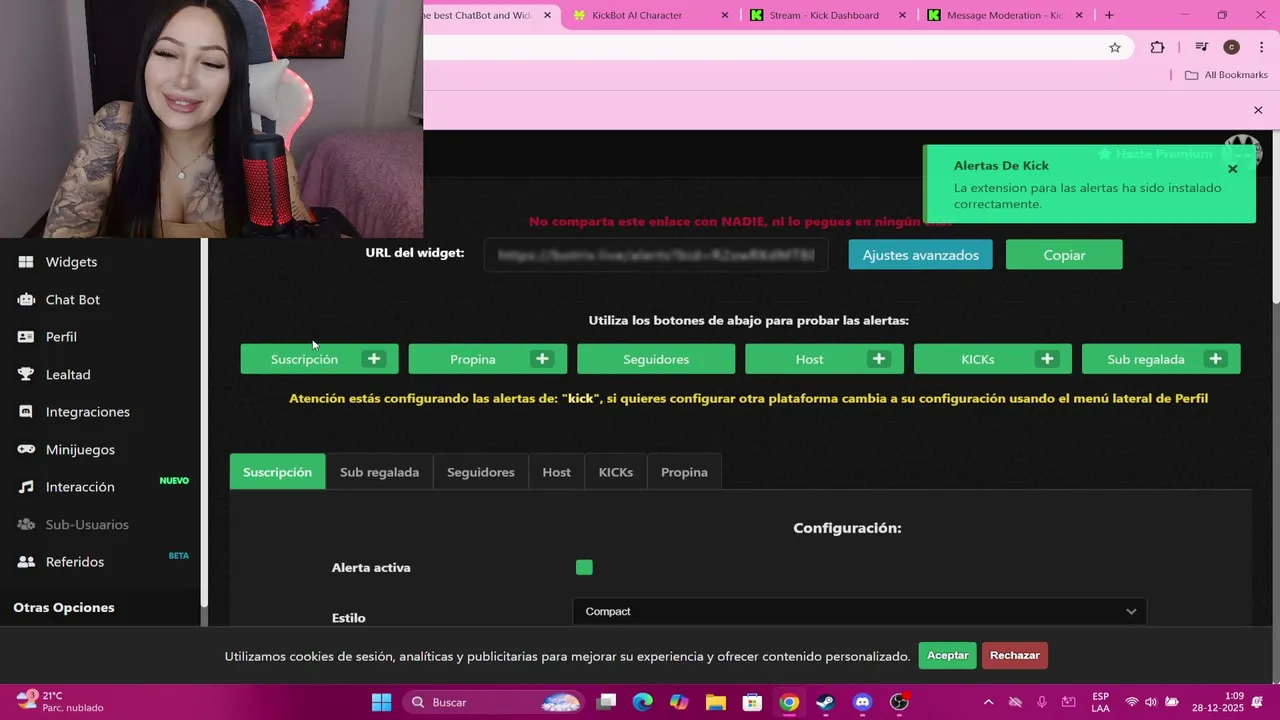Screen dimensions: 1280x720
Task: Open the volume speaker tray icon
Action: coord(1151,702)
